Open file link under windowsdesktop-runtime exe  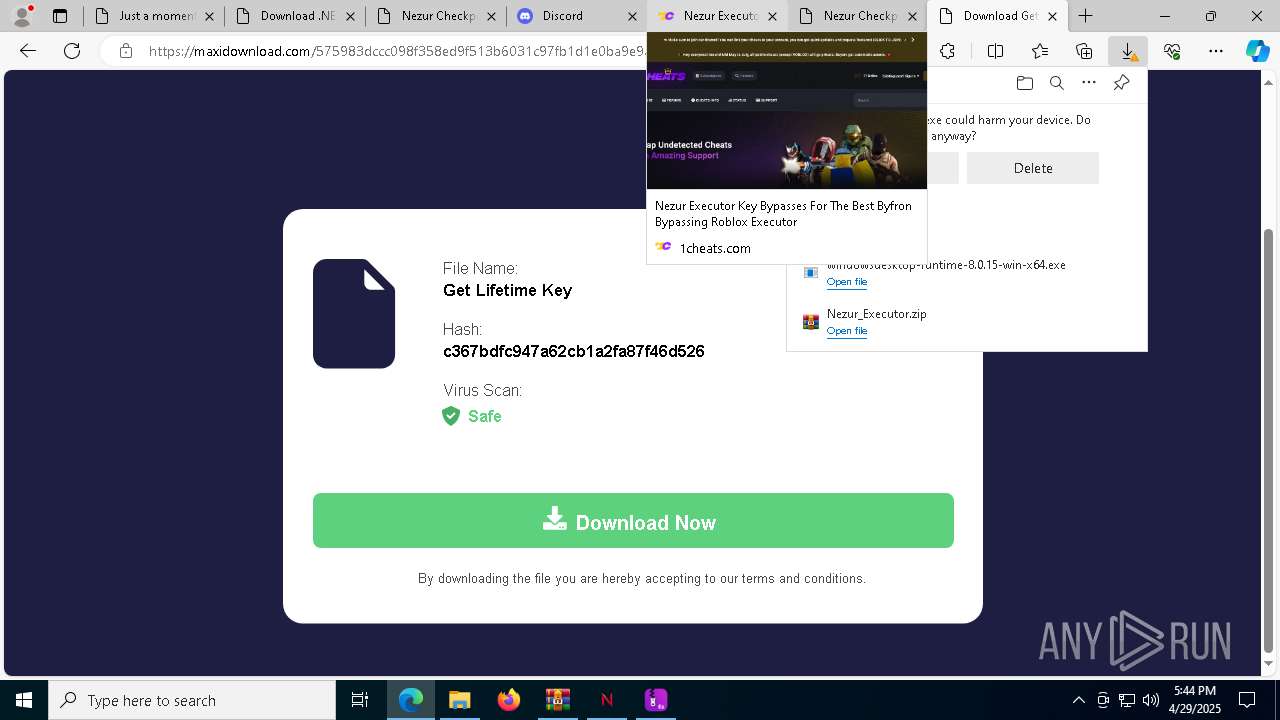point(847,282)
